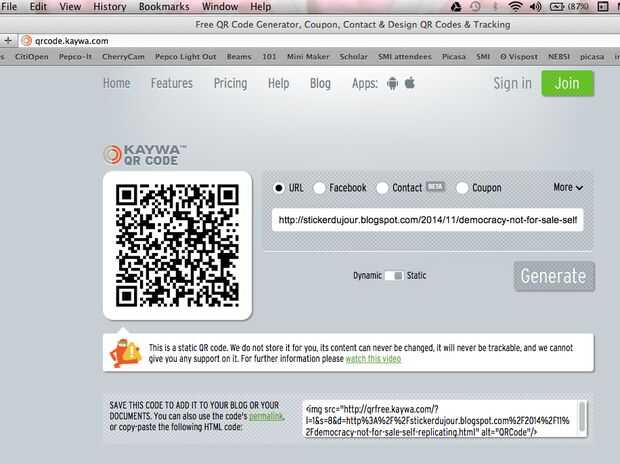Click the embed code box scrollbar

pyautogui.click(x=582, y=417)
